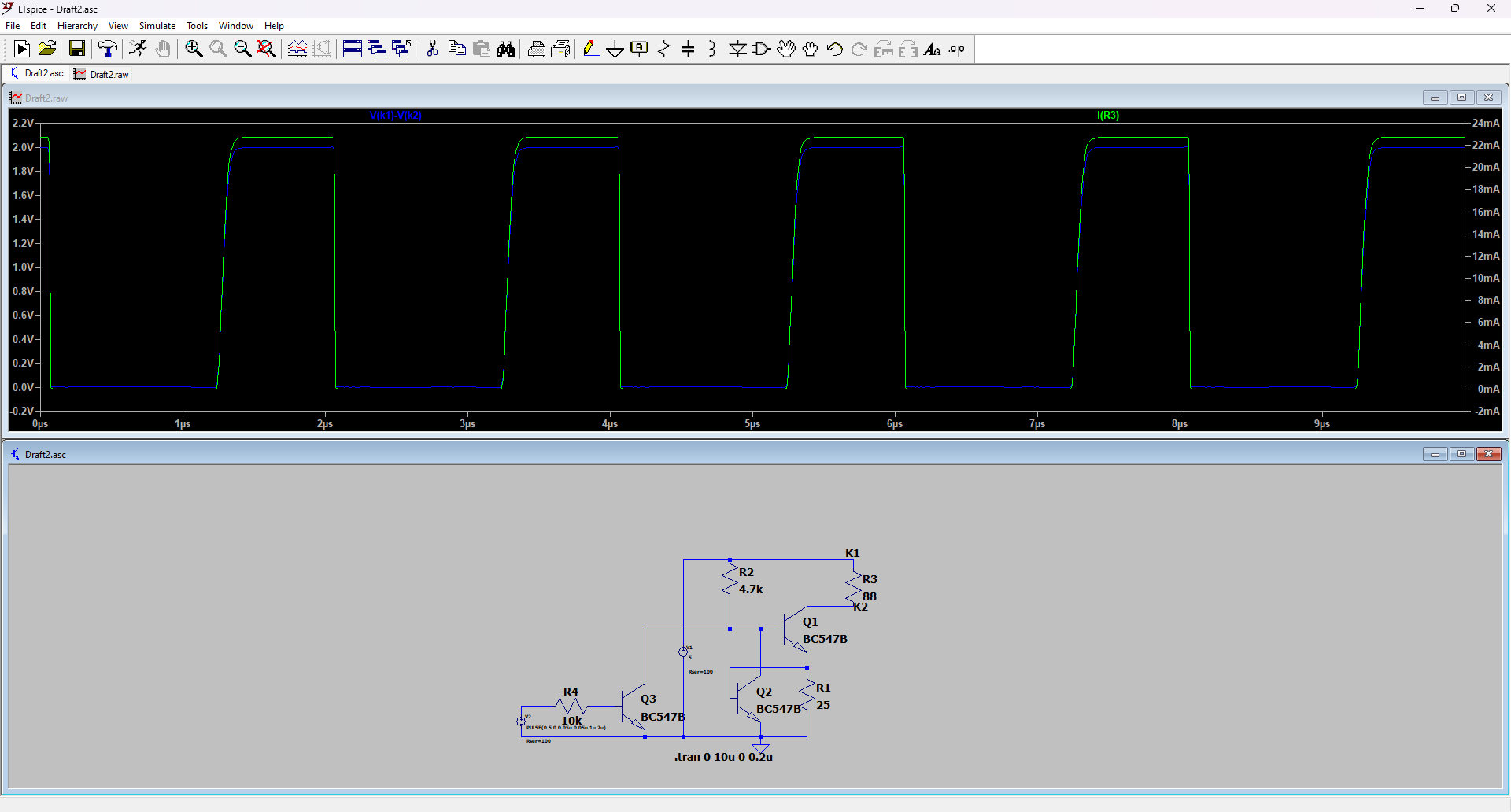Save the schematic with floppy icon
The height and width of the screenshot is (812, 1511).
(x=77, y=50)
